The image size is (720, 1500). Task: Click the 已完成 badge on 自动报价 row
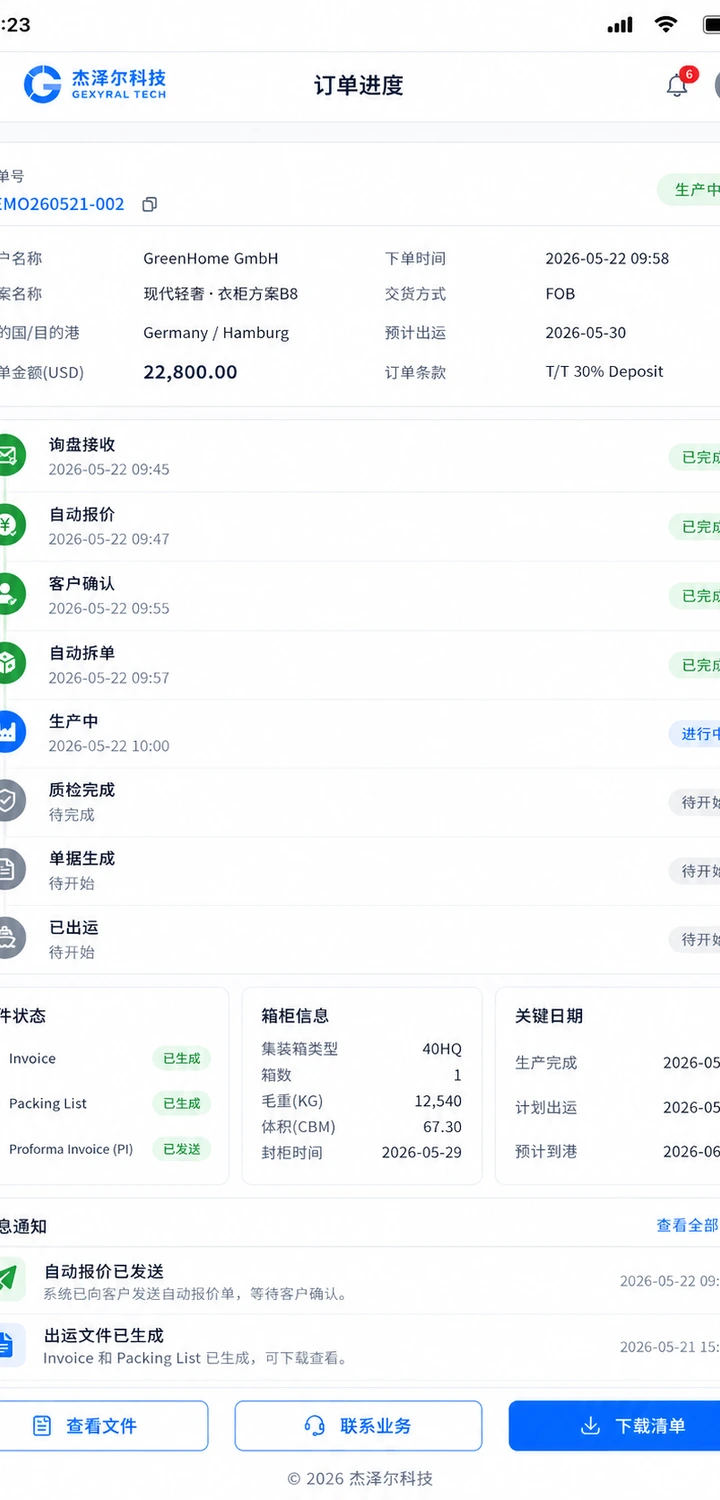point(695,526)
